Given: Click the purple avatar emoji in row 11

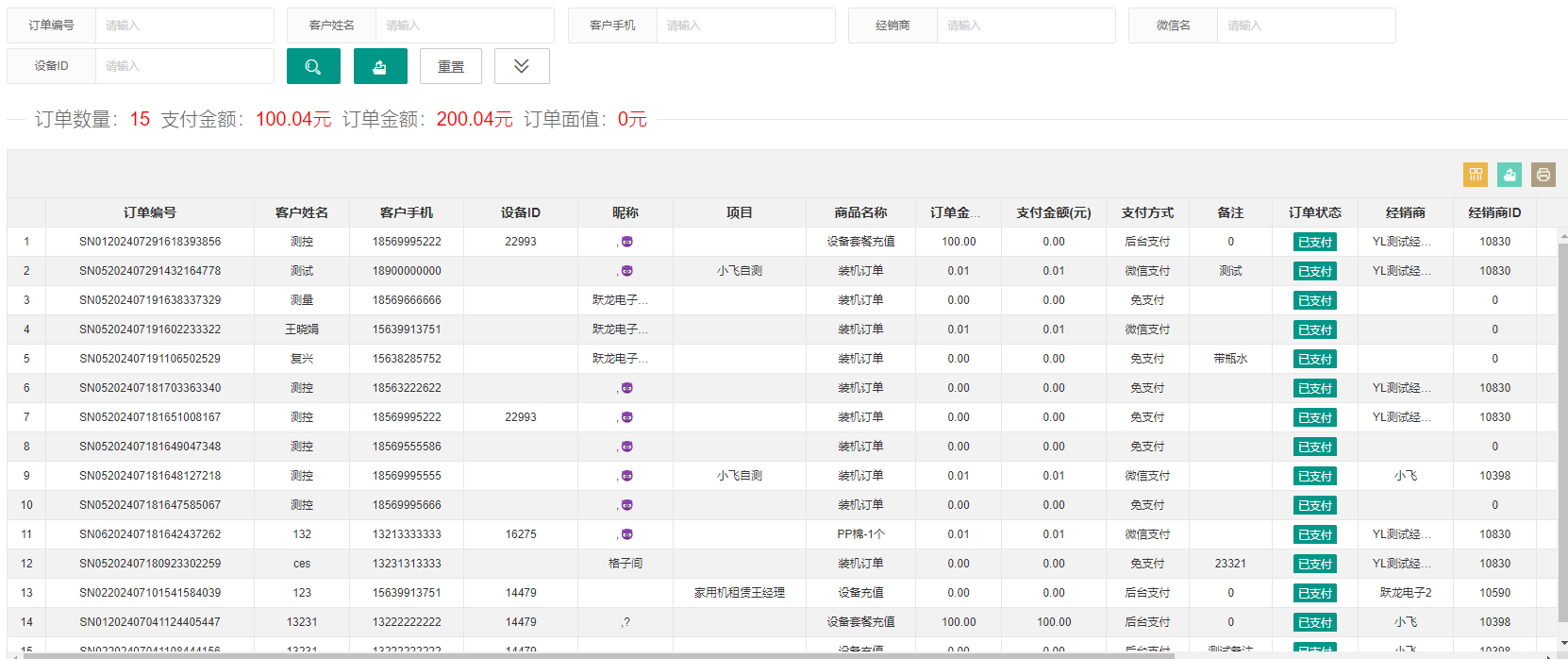Looking at the screenshot, I should tap(627, 534).
